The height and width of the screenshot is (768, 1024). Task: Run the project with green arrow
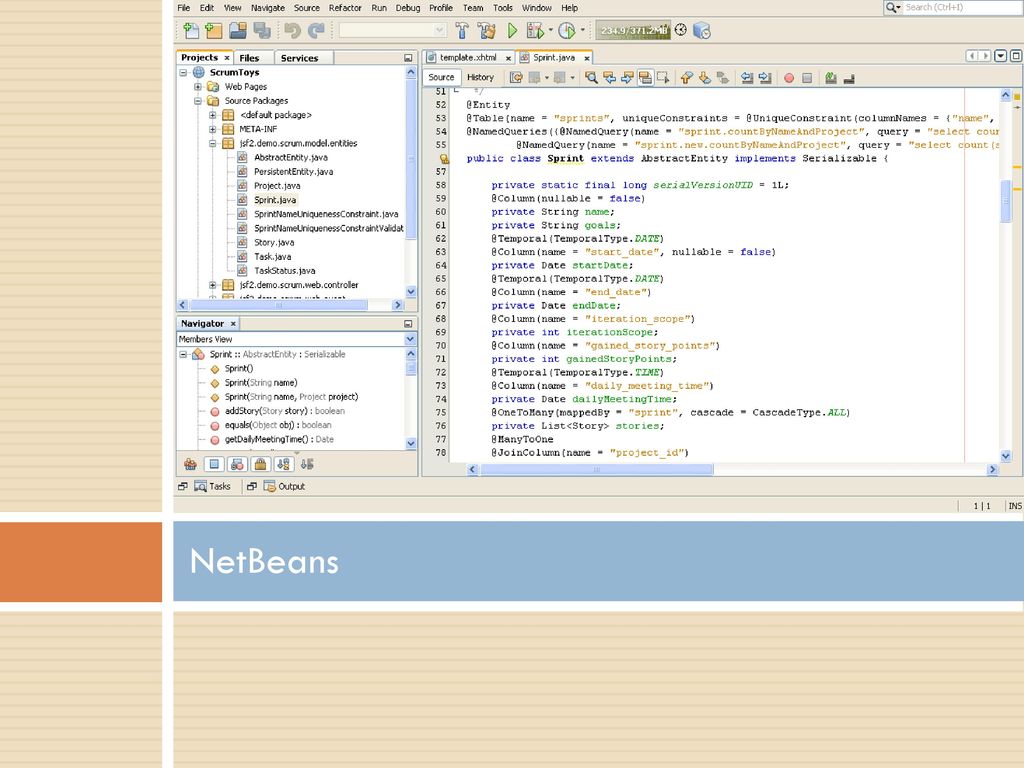coord(513,30)
